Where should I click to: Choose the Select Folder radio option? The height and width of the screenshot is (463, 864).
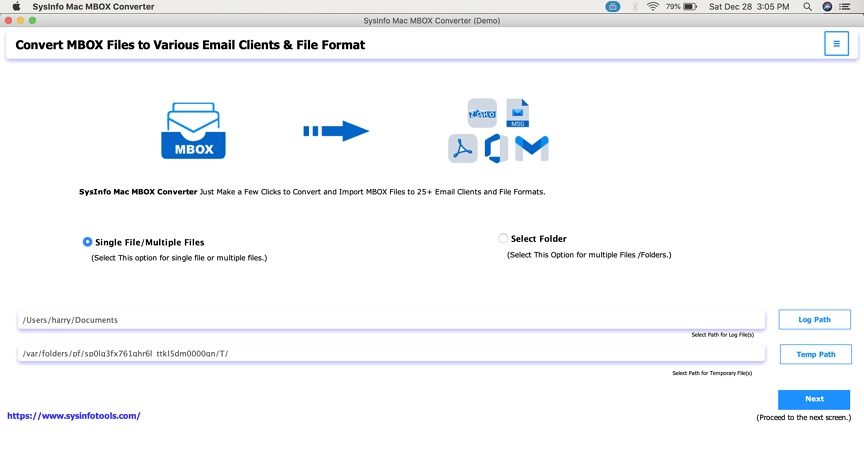coord(503,238)
